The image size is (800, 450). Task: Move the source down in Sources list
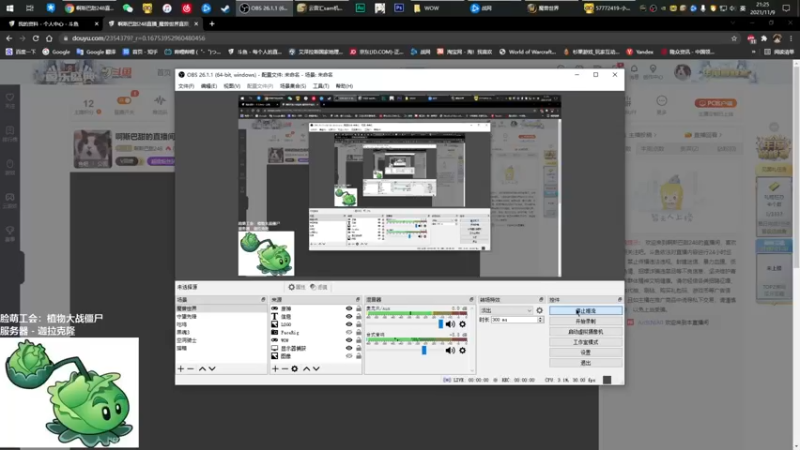click(316, 368)
